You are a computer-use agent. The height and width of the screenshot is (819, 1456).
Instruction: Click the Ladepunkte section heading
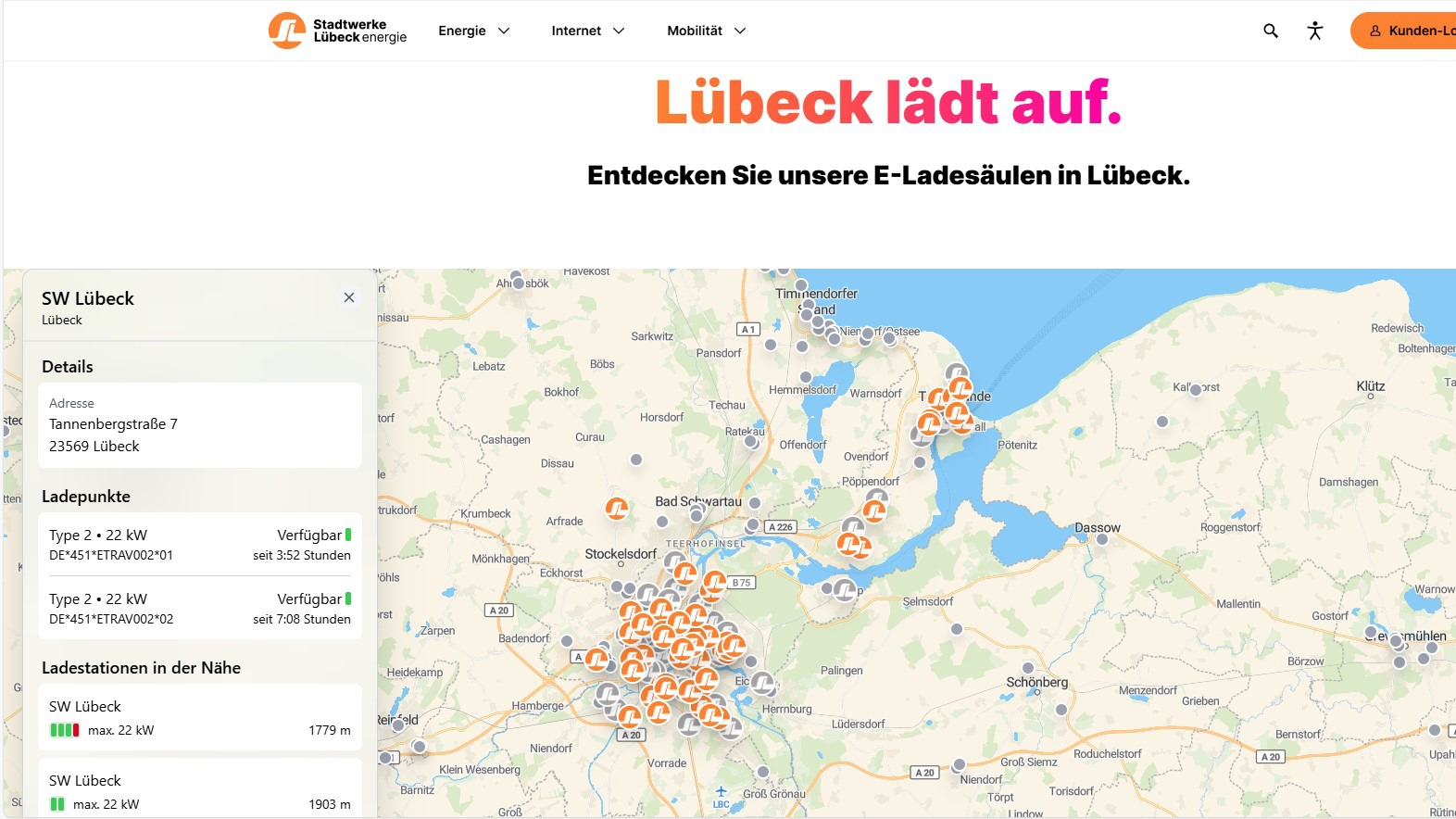(86, 497)
